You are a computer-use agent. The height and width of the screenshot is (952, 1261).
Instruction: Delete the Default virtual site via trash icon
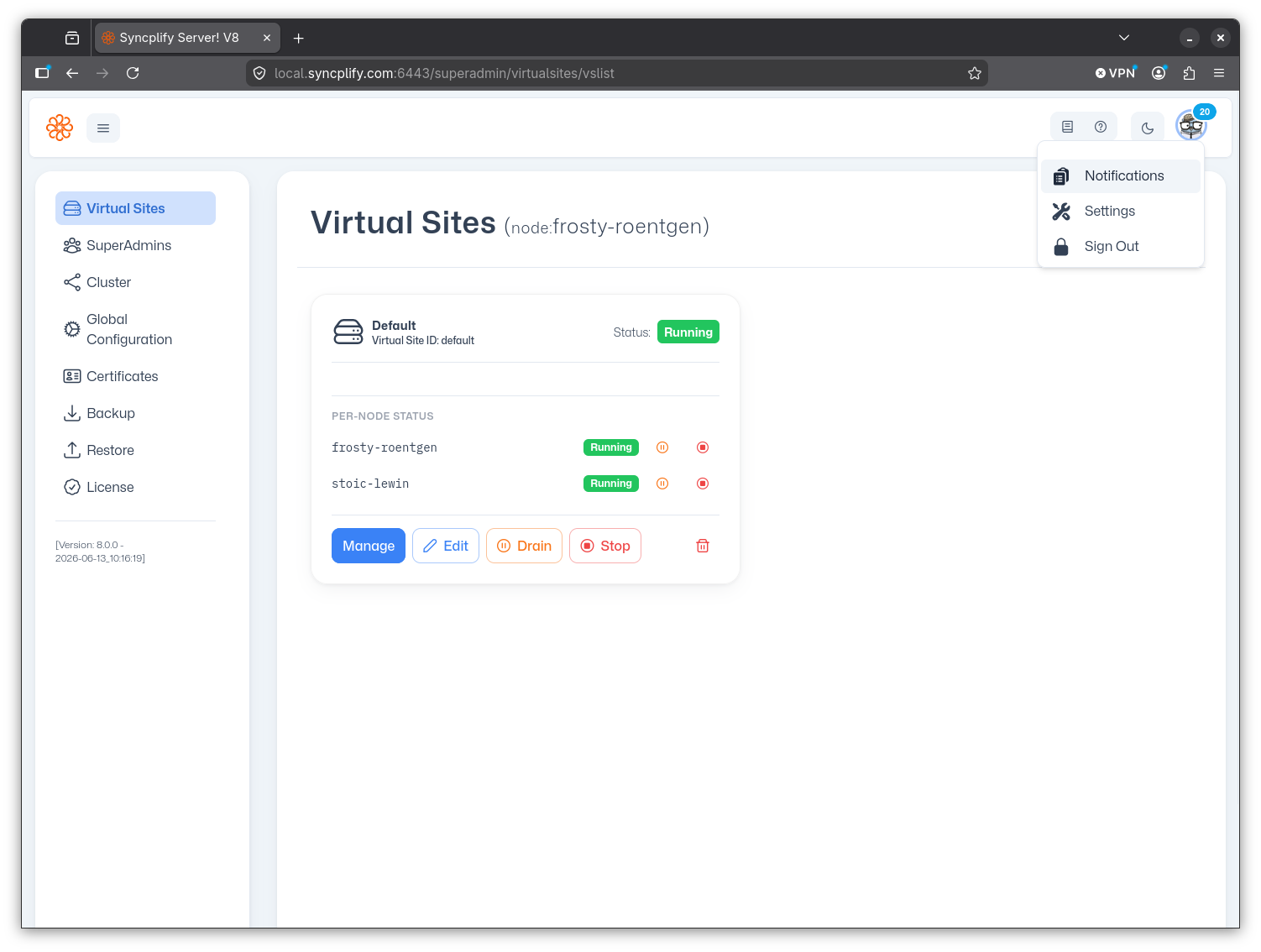[x=703, y=546]
